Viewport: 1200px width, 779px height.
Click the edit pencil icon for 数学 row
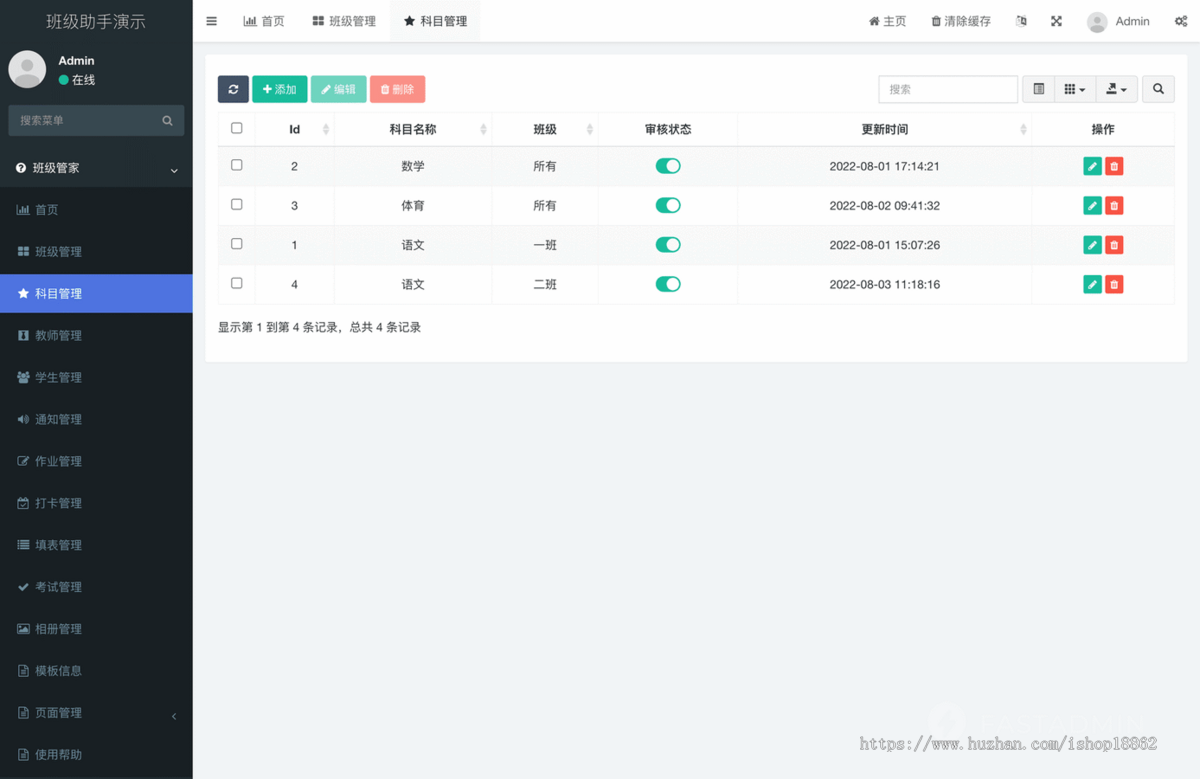tap(1092, 166)
